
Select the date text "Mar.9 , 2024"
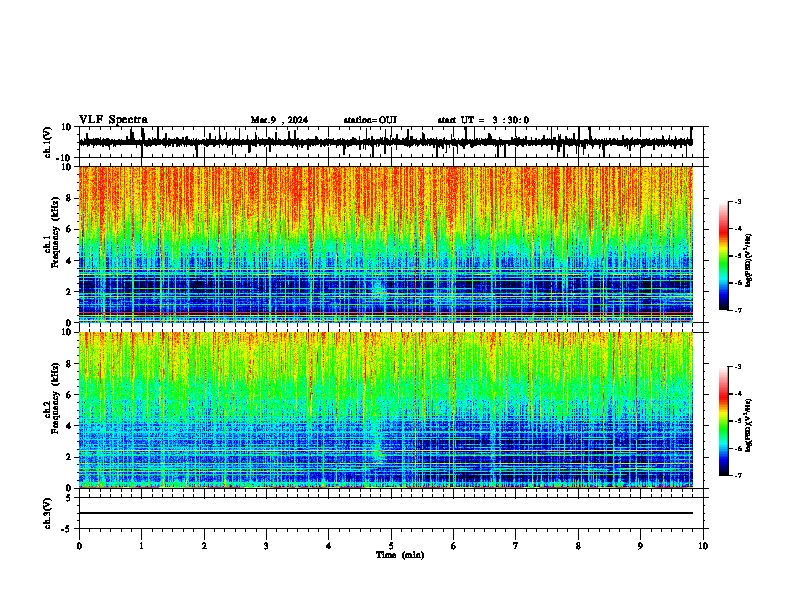pyautogui.click(x=279, y=120)
